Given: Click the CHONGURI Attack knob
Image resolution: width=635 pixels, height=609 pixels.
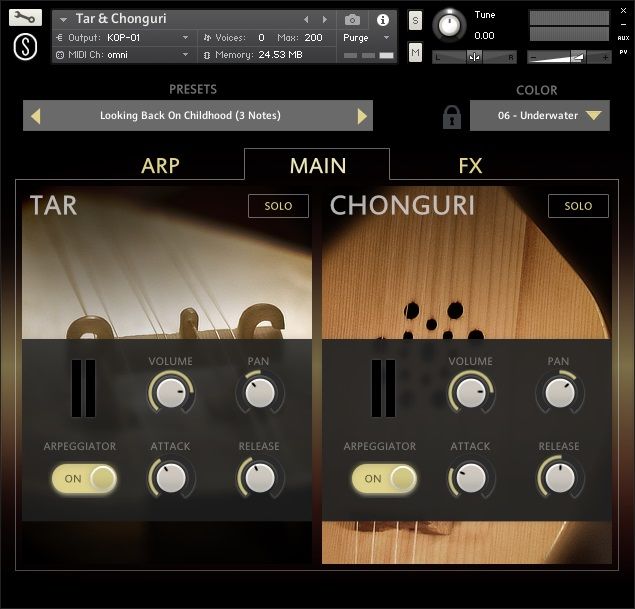Looking at the screenshot, I should click(x=470, y=477).
